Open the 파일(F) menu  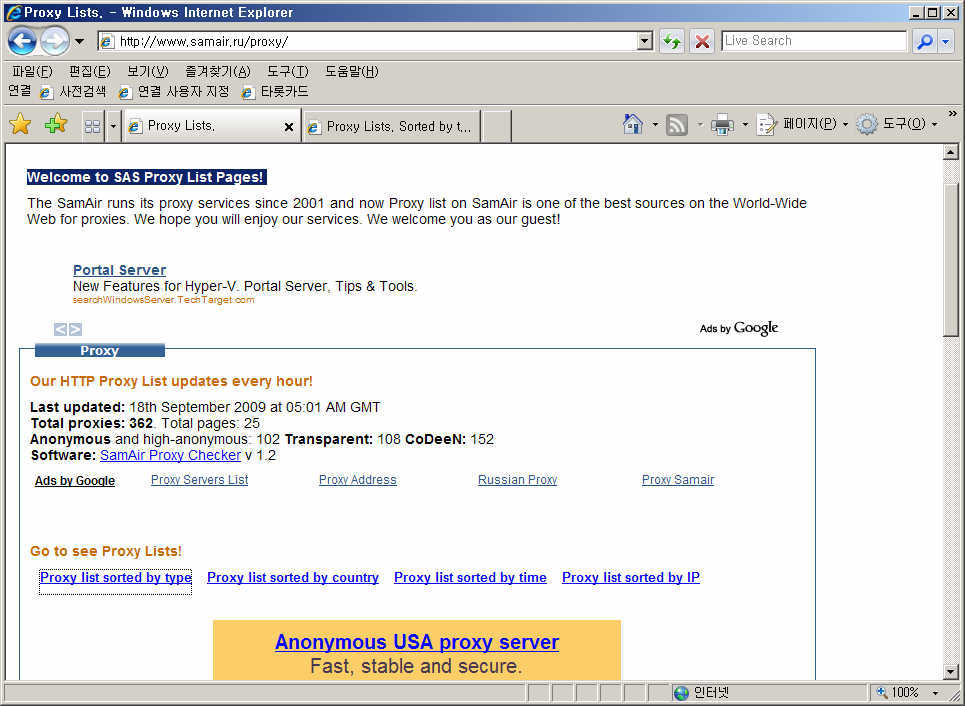click(x=32, y=71)
